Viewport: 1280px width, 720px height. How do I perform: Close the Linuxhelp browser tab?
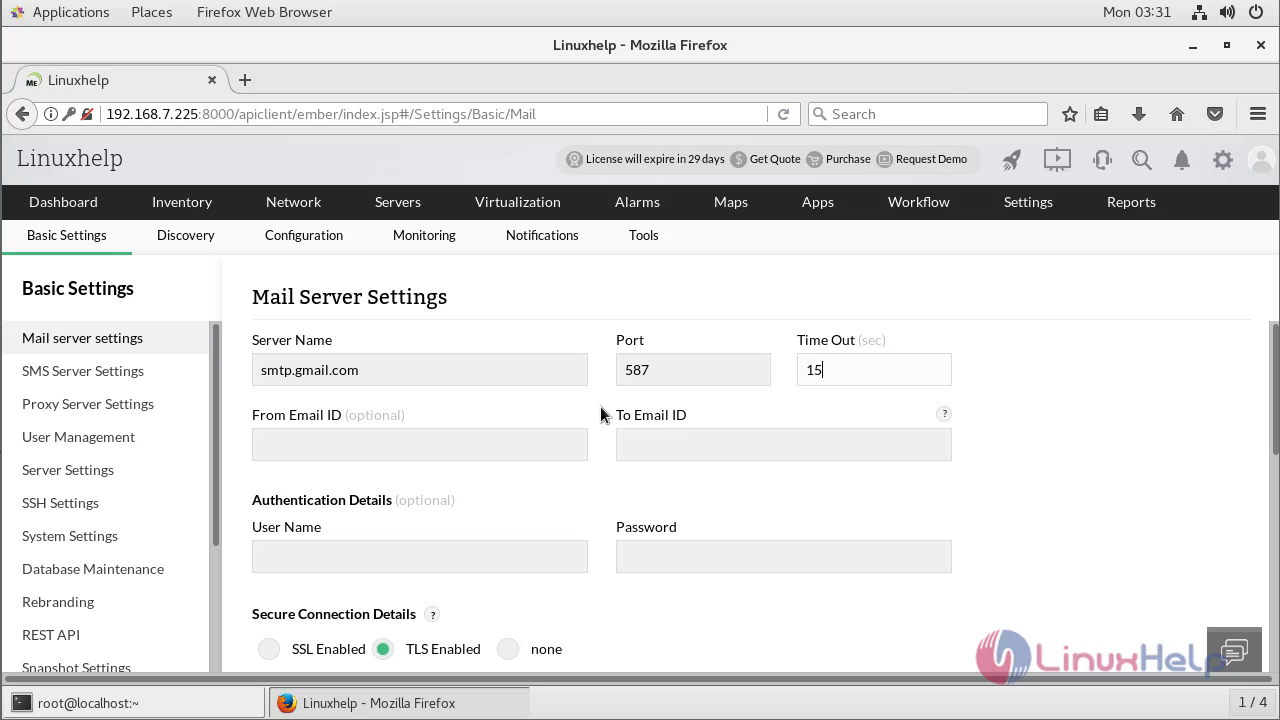[212, 80]
